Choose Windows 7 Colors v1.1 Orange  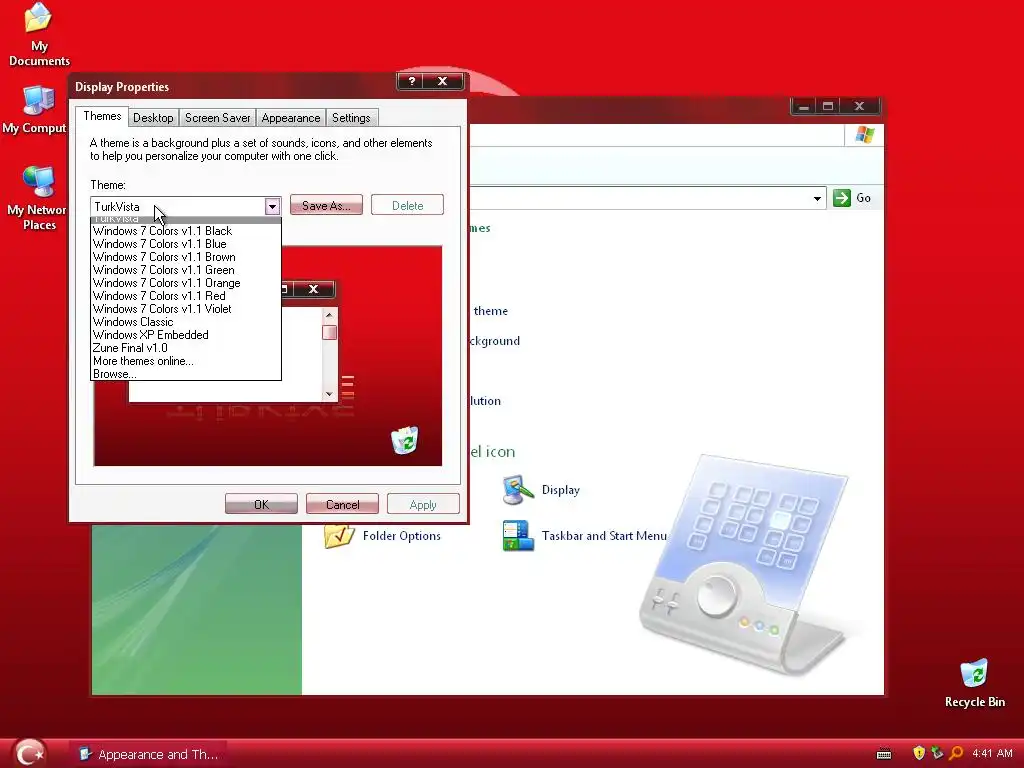(x=185, y=283)
